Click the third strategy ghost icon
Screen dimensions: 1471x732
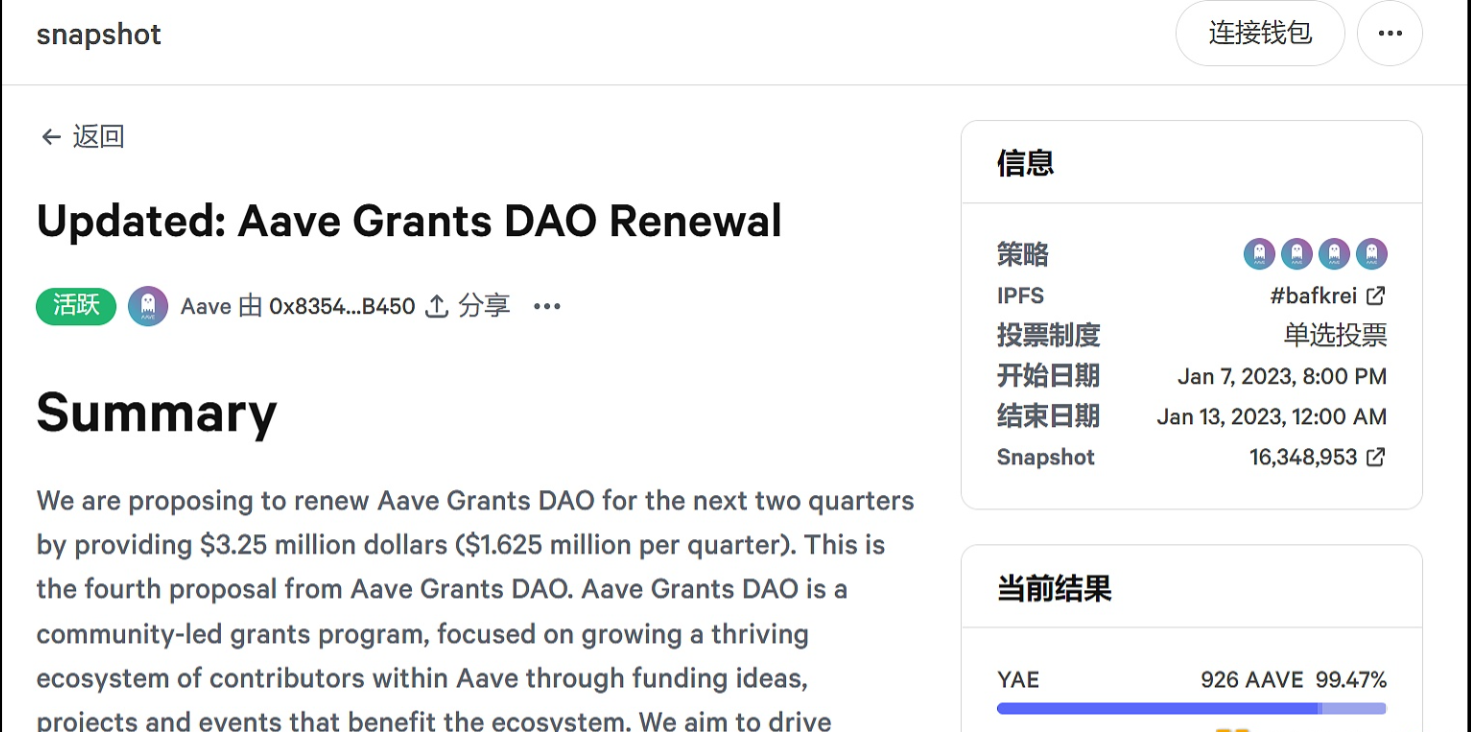tap(1334, 254)
